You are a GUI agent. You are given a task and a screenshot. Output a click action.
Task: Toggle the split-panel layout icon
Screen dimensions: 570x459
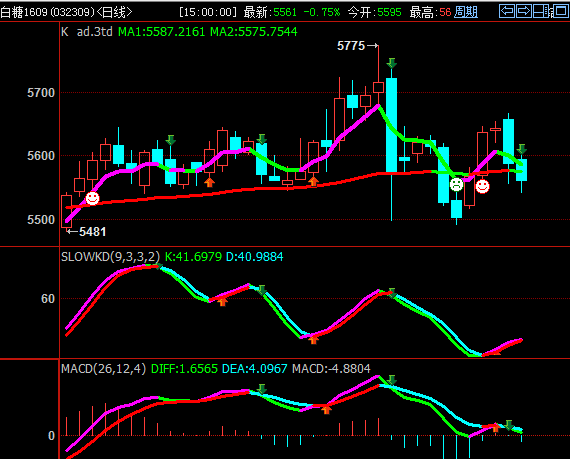[541, 11]
